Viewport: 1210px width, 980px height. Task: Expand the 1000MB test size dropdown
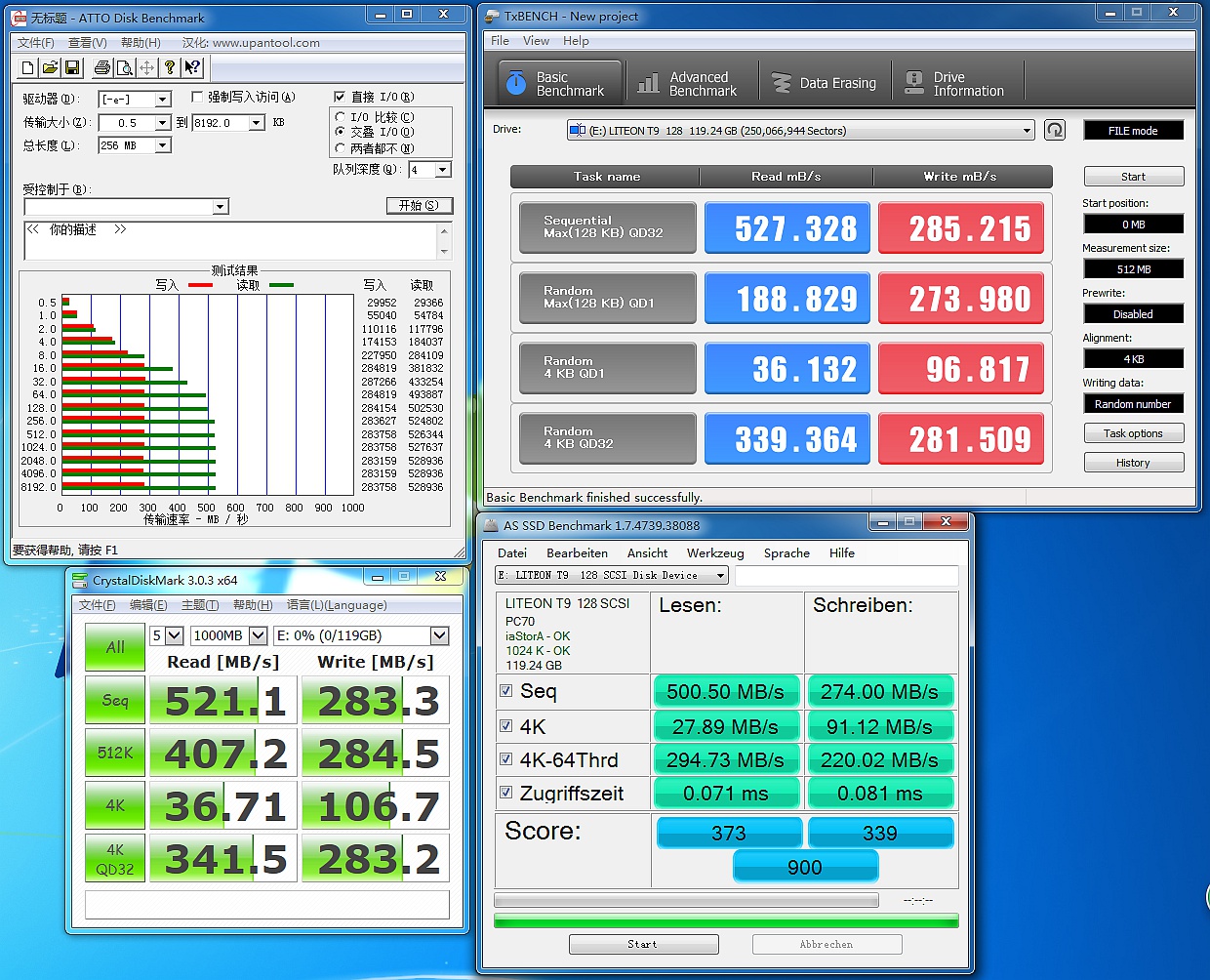[258, 635]
